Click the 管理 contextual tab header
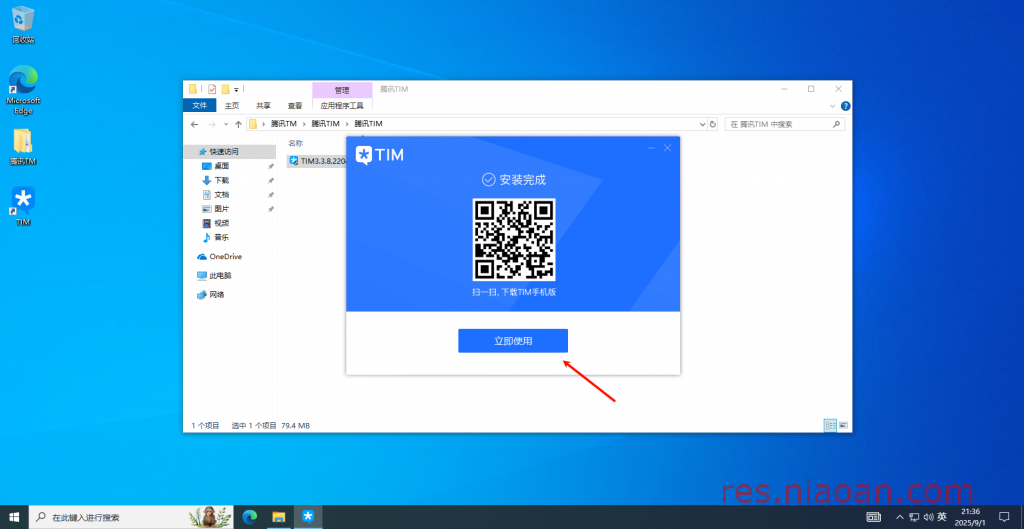This screenshot has height=529, width=1024. [342, 90]
